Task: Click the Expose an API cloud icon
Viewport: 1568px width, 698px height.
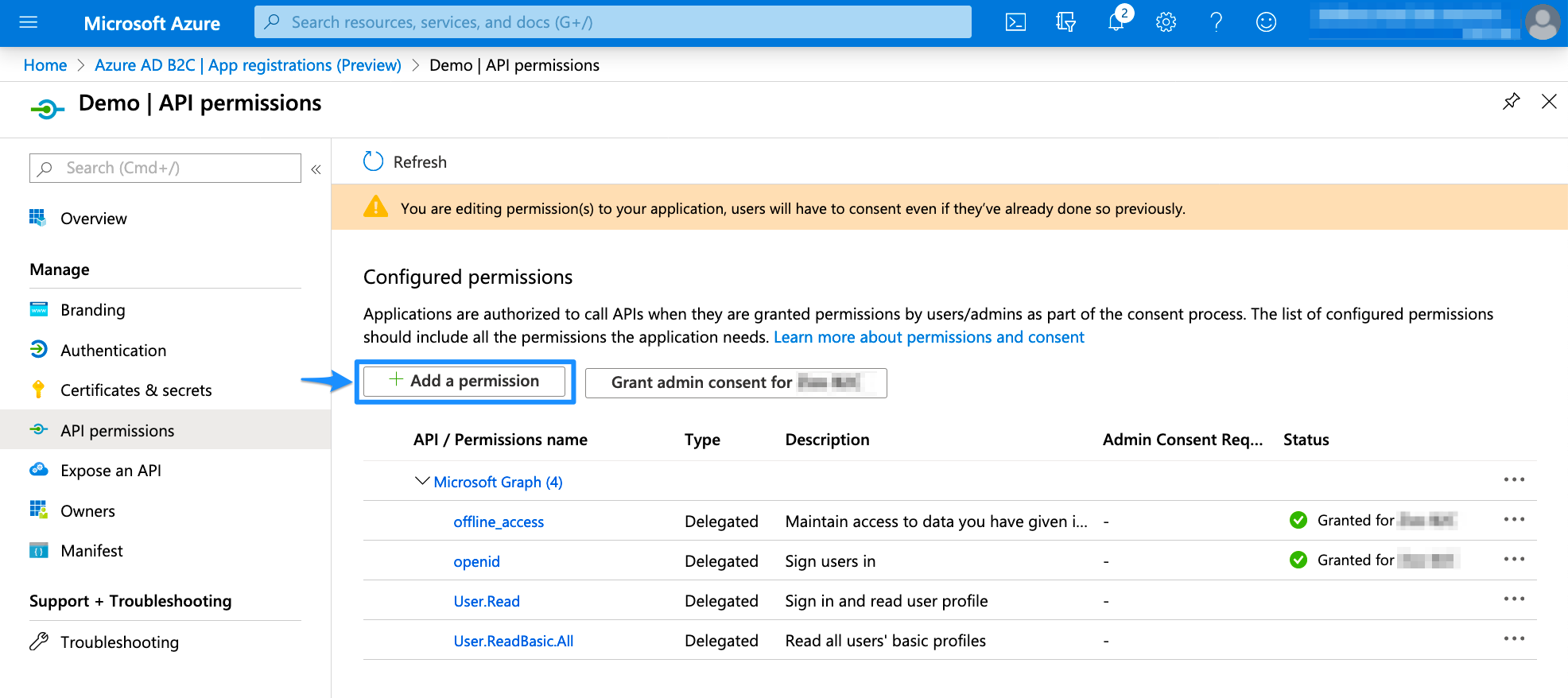Action: click(x=39, y=469)
